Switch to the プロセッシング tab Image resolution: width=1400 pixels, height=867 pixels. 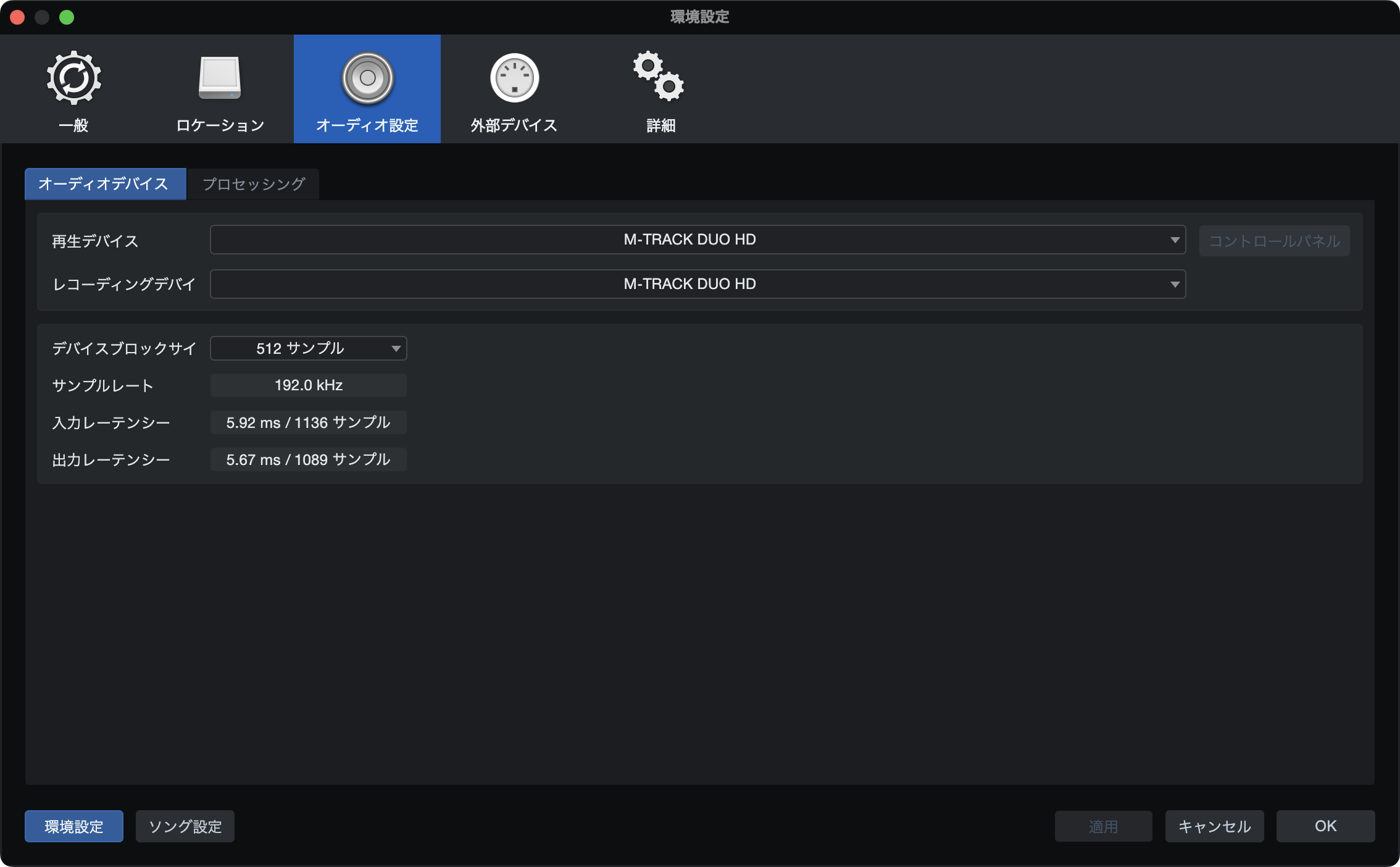point(253,184)
